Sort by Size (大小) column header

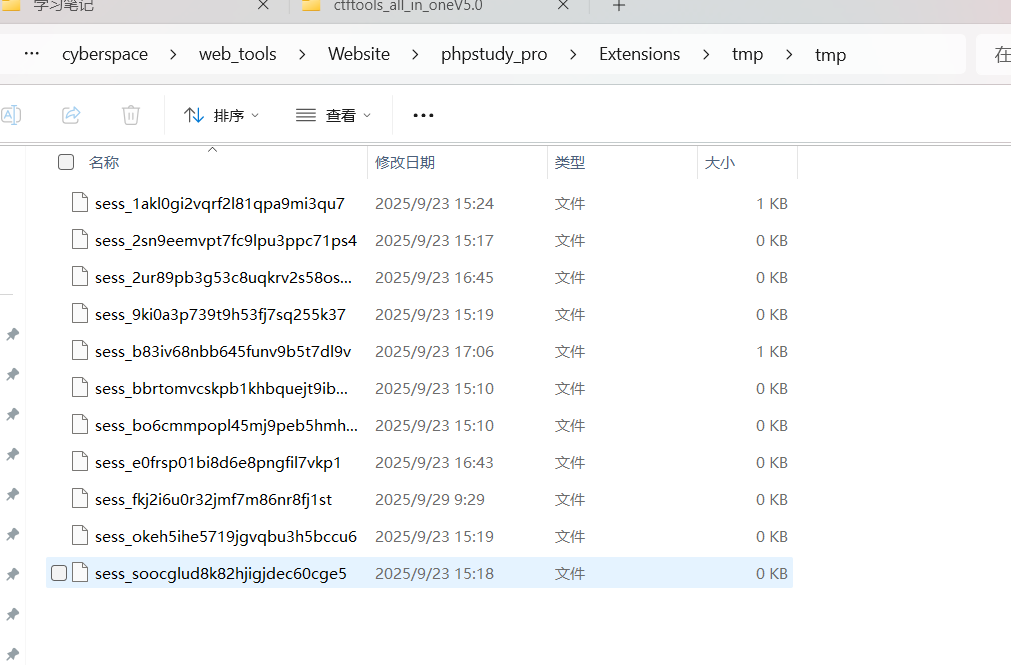[720, 163]
